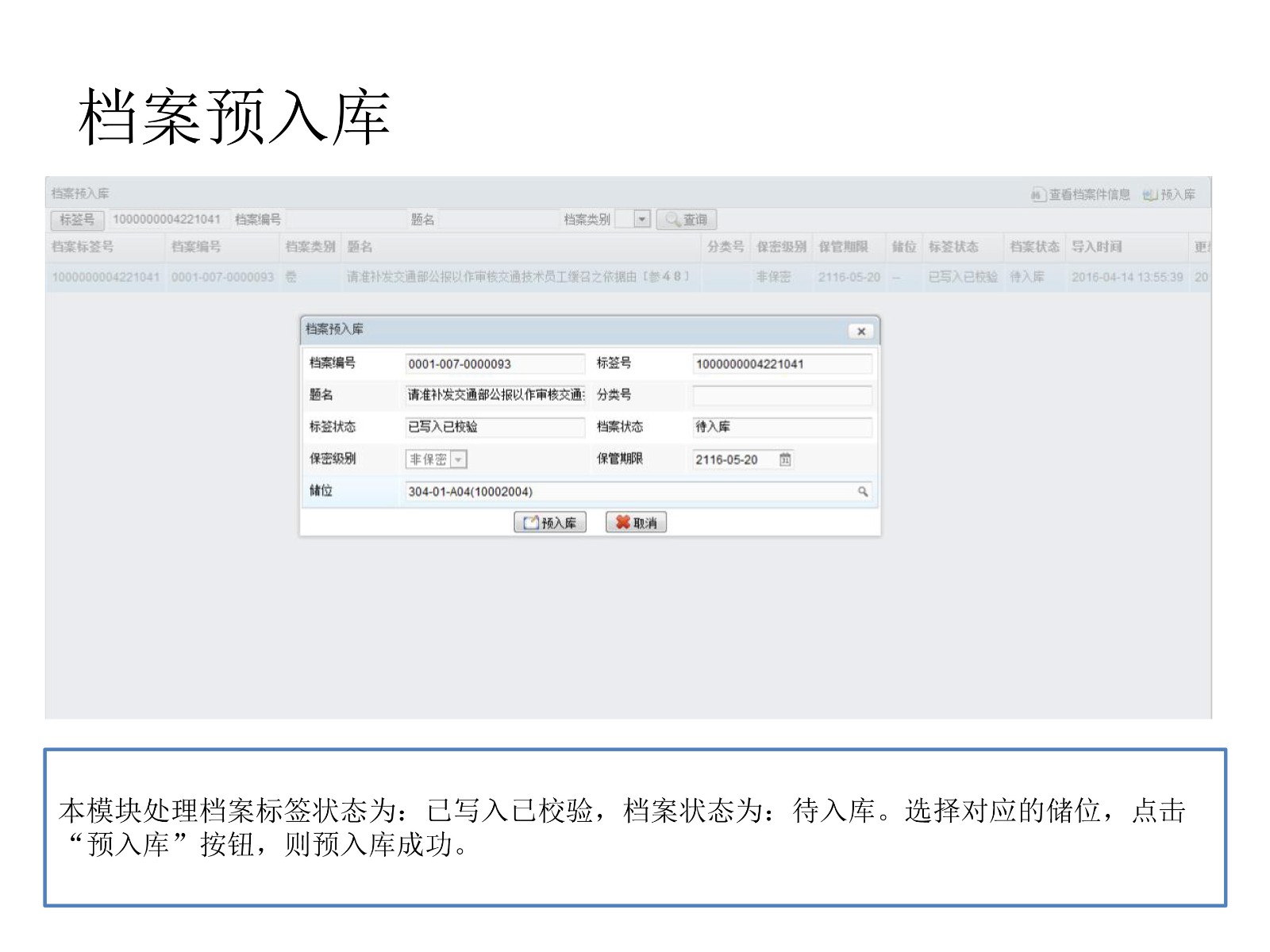Click the calendar icon beside 保管期限 date
The height and width of the screenshot is (952, 1270).
tap(784, 459)
